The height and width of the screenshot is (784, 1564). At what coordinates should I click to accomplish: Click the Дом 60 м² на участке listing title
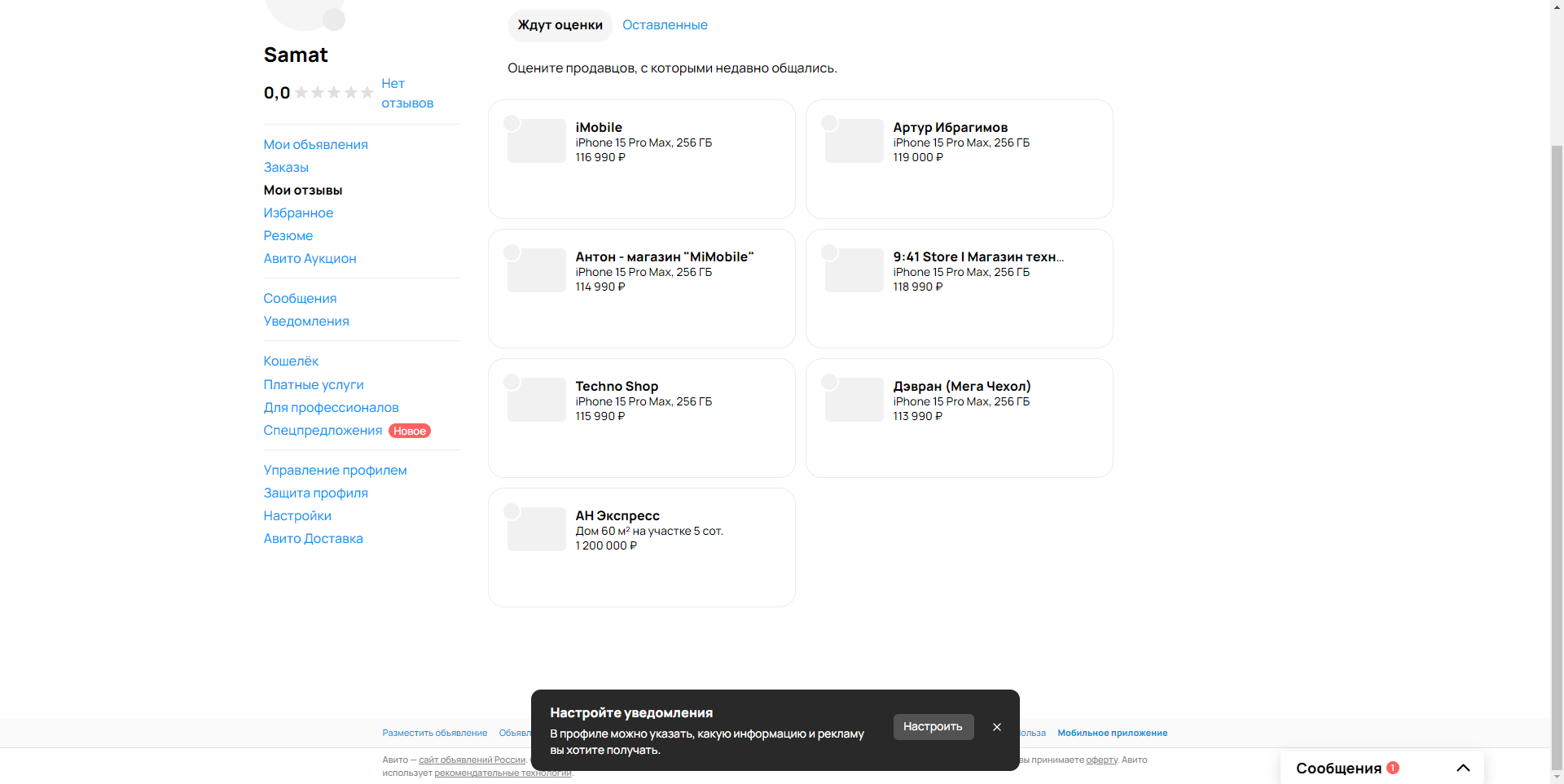[x=649, y=531]
